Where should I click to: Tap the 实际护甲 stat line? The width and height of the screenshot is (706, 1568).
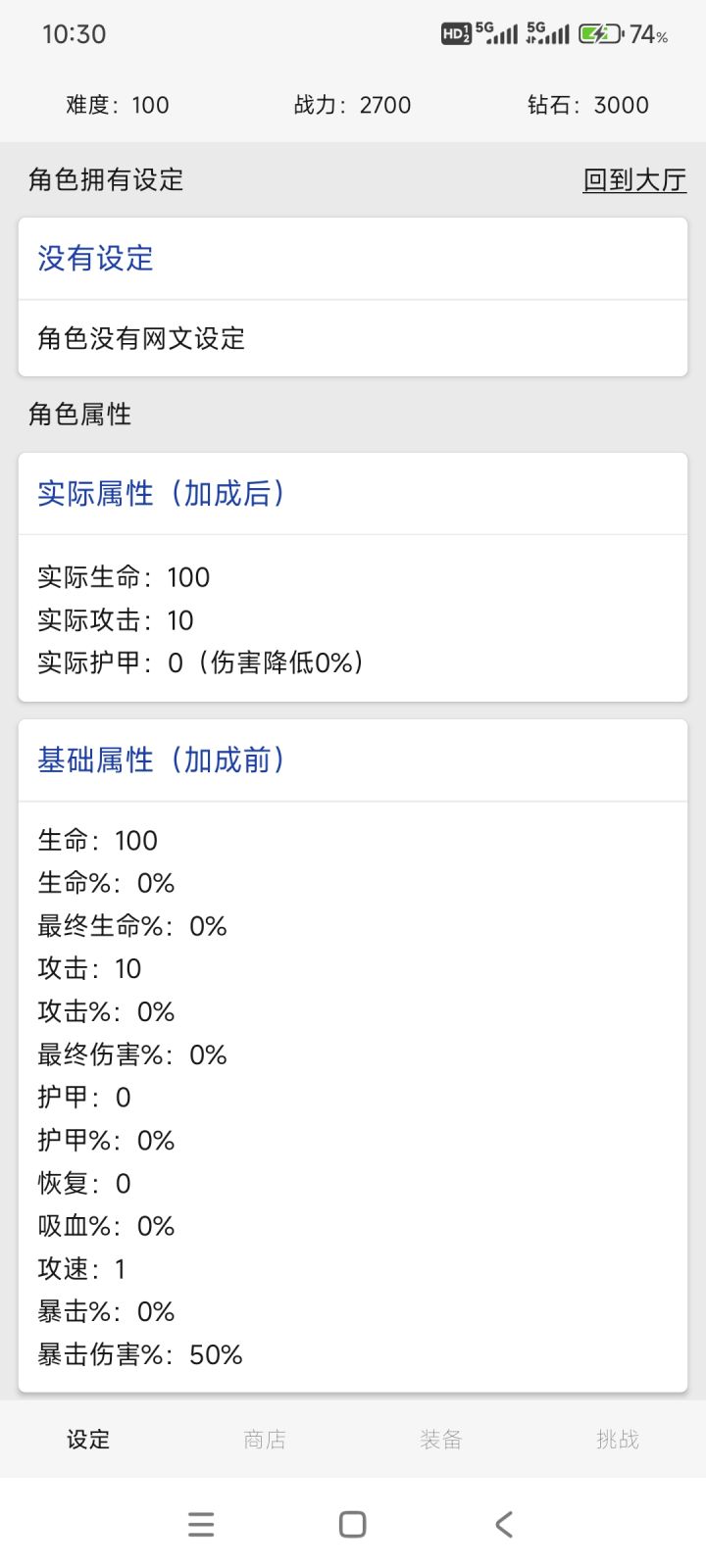tap(201, 662)
